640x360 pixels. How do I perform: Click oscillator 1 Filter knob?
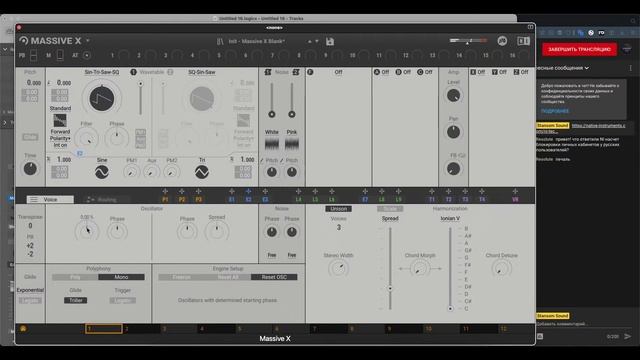(87, 139)
